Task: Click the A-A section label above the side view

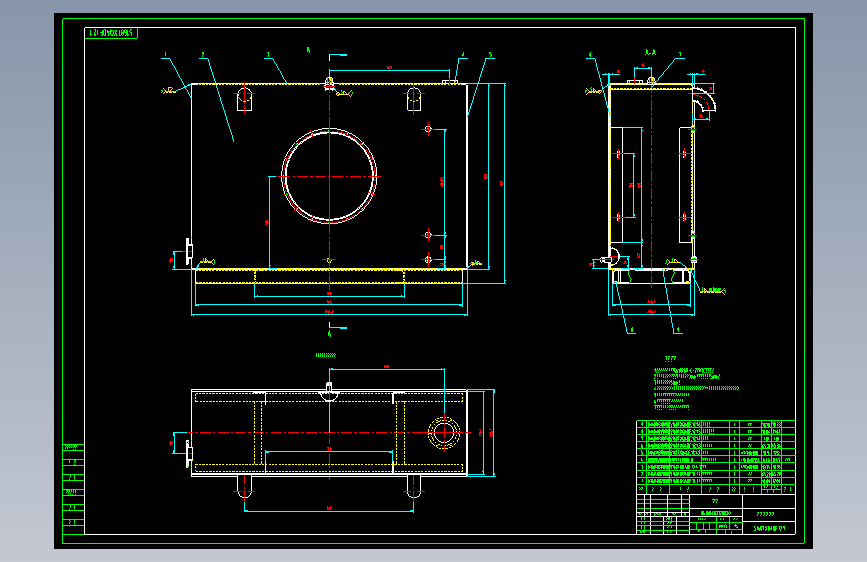Action: pos(650,53)
